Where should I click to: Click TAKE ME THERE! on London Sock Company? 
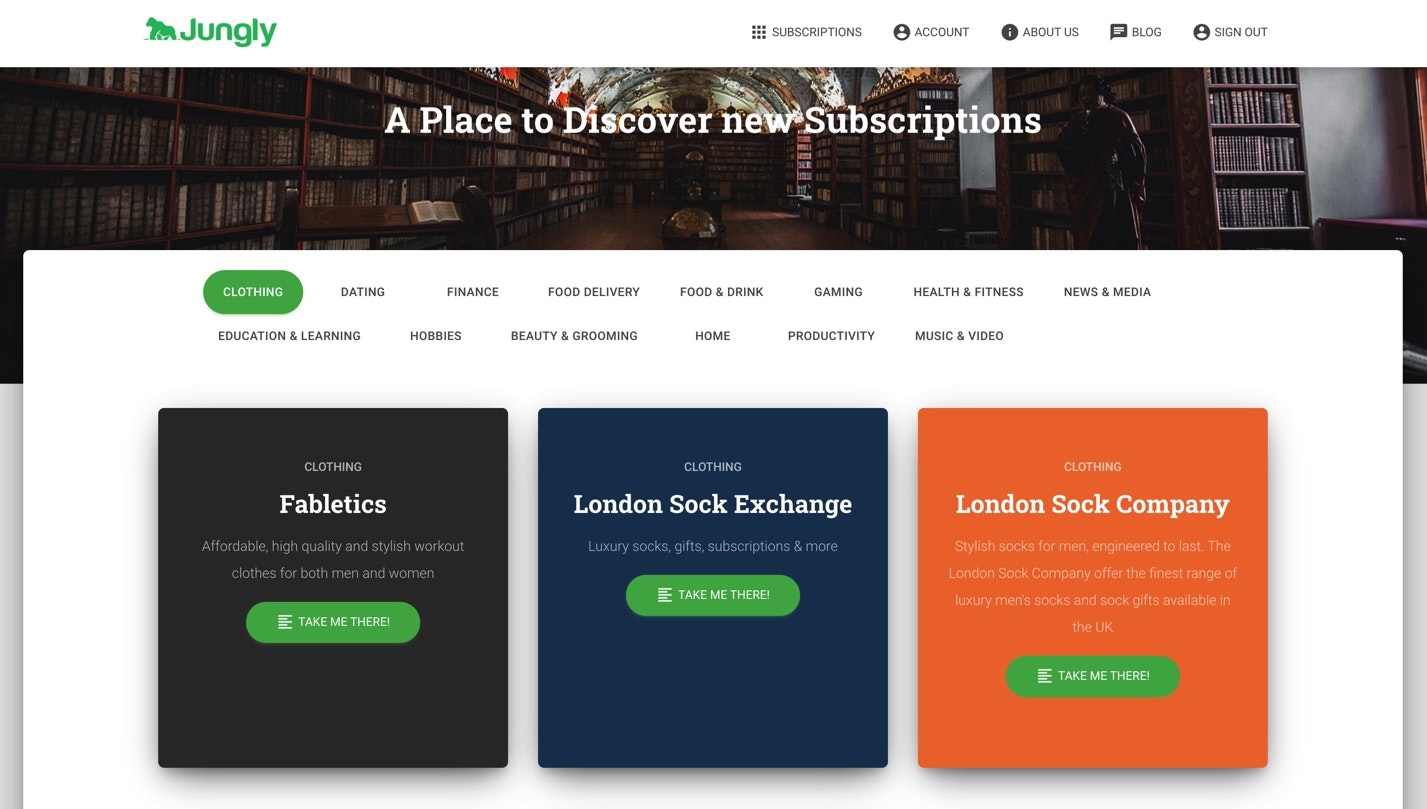pos(1093,676)
